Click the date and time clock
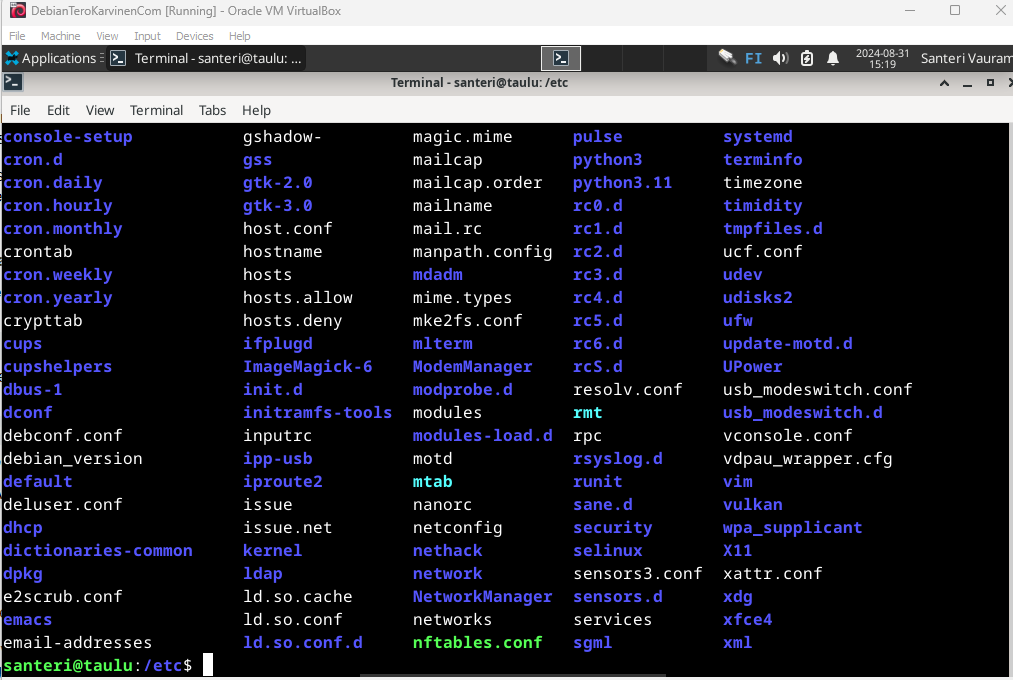The image size is (1013, 680). click(x=876, y=58)
